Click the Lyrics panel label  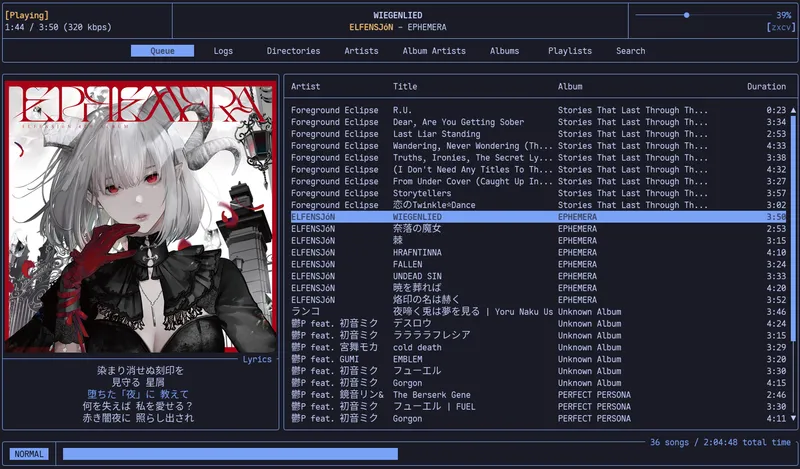[257, 359]
